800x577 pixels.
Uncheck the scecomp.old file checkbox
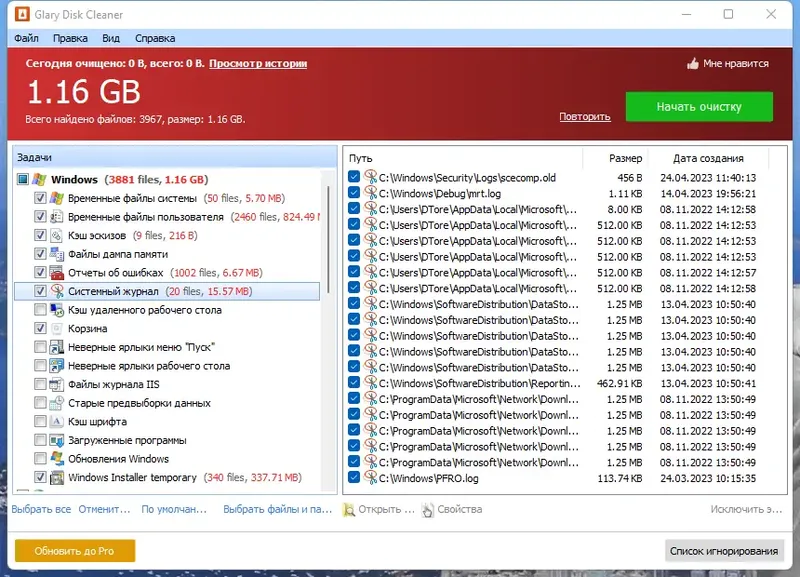[354, 177]
